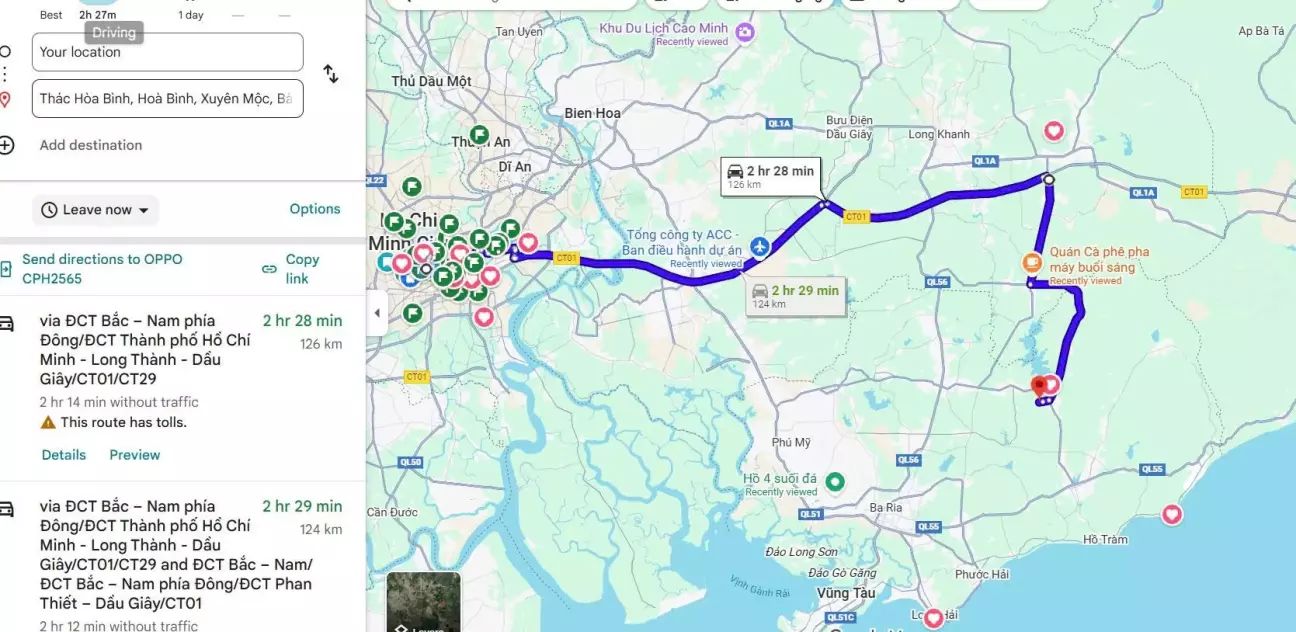Click the red destination pin on map
This screenshot has width=1296, height=632.
pyautogui.click(x=1039, y=386)
